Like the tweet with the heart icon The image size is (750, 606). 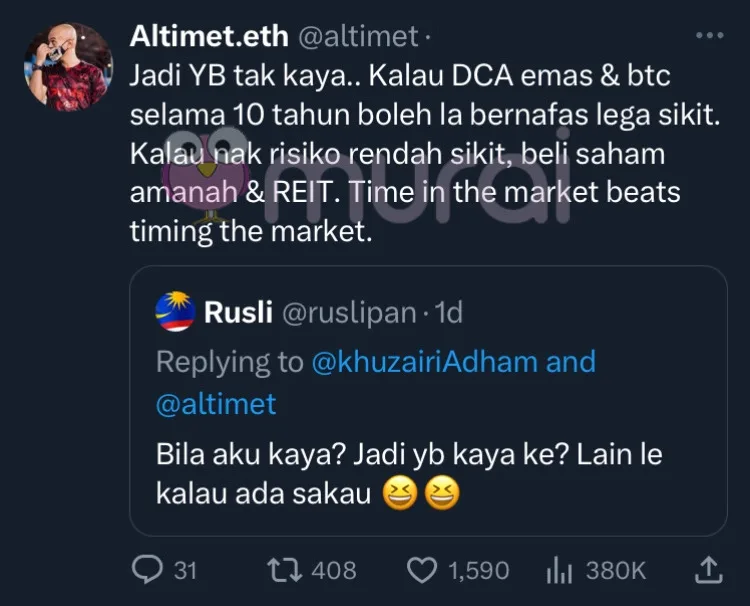pos(425,569)
